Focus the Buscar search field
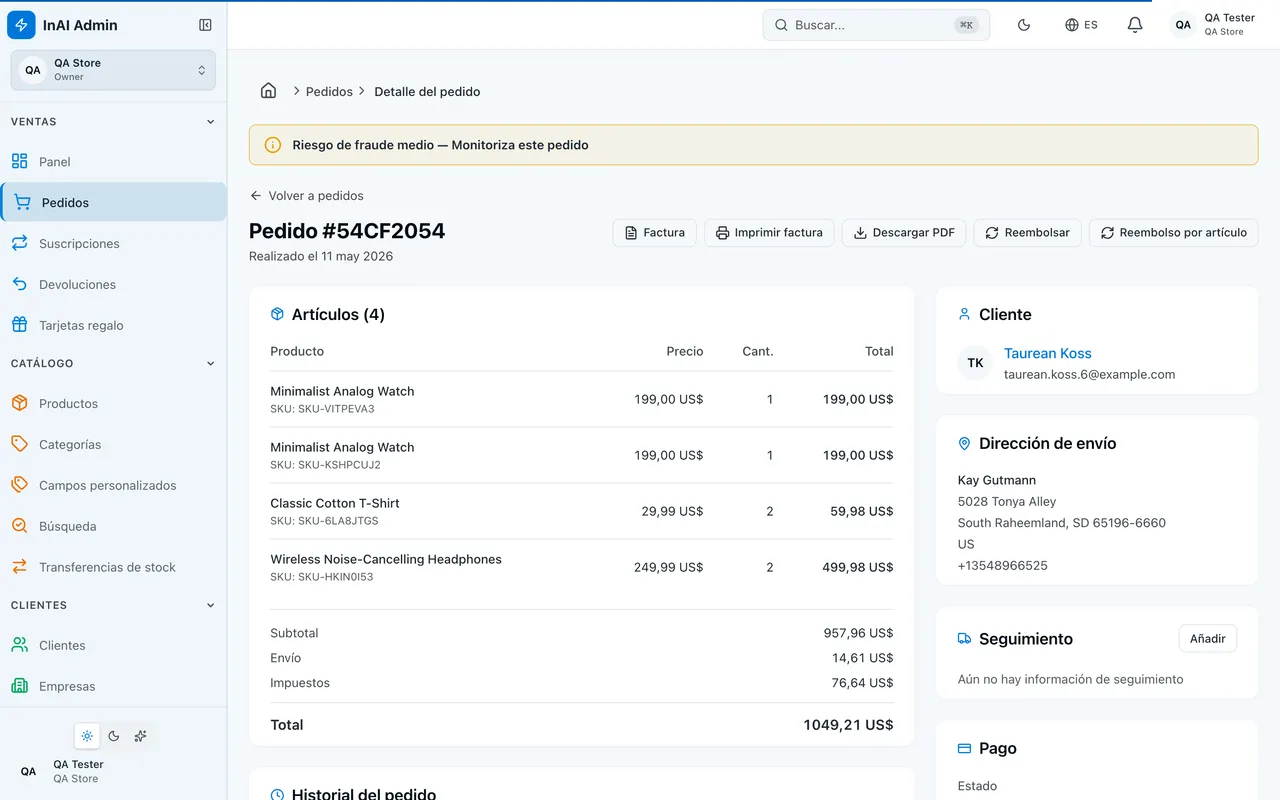Viewport: 1280px width, 800px height. (876, 25)
